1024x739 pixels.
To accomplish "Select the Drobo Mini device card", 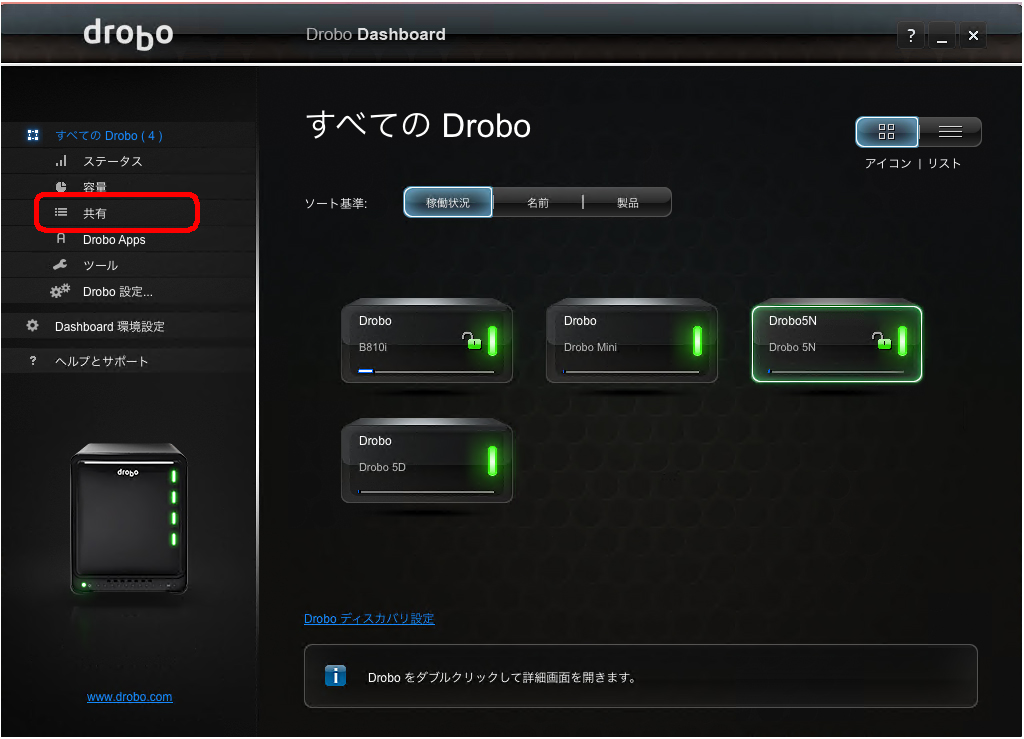I will click(x=632, y=341).
